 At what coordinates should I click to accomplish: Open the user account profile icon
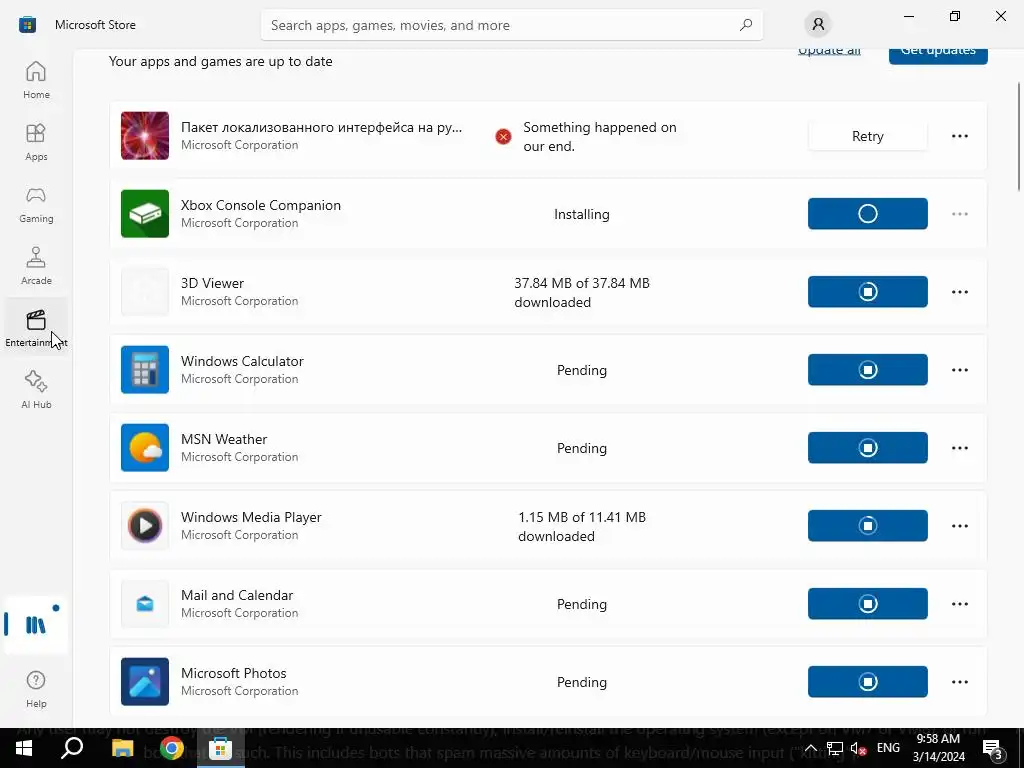pos(818,25)
